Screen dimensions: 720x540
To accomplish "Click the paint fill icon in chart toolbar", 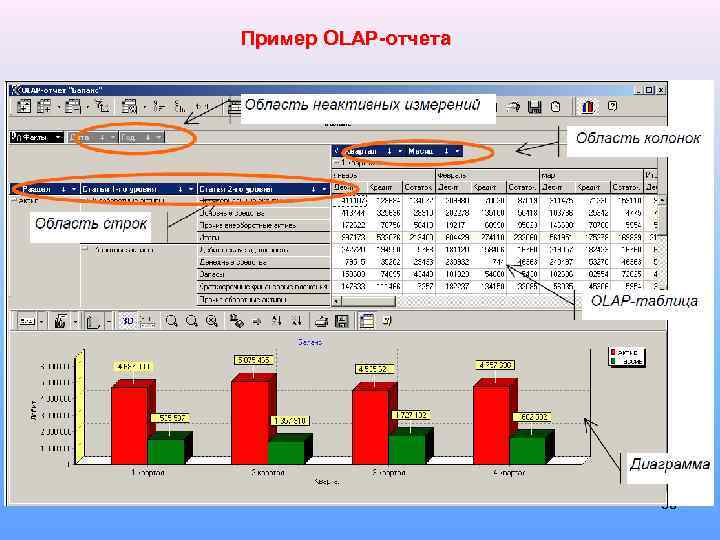I will [236, 321].
